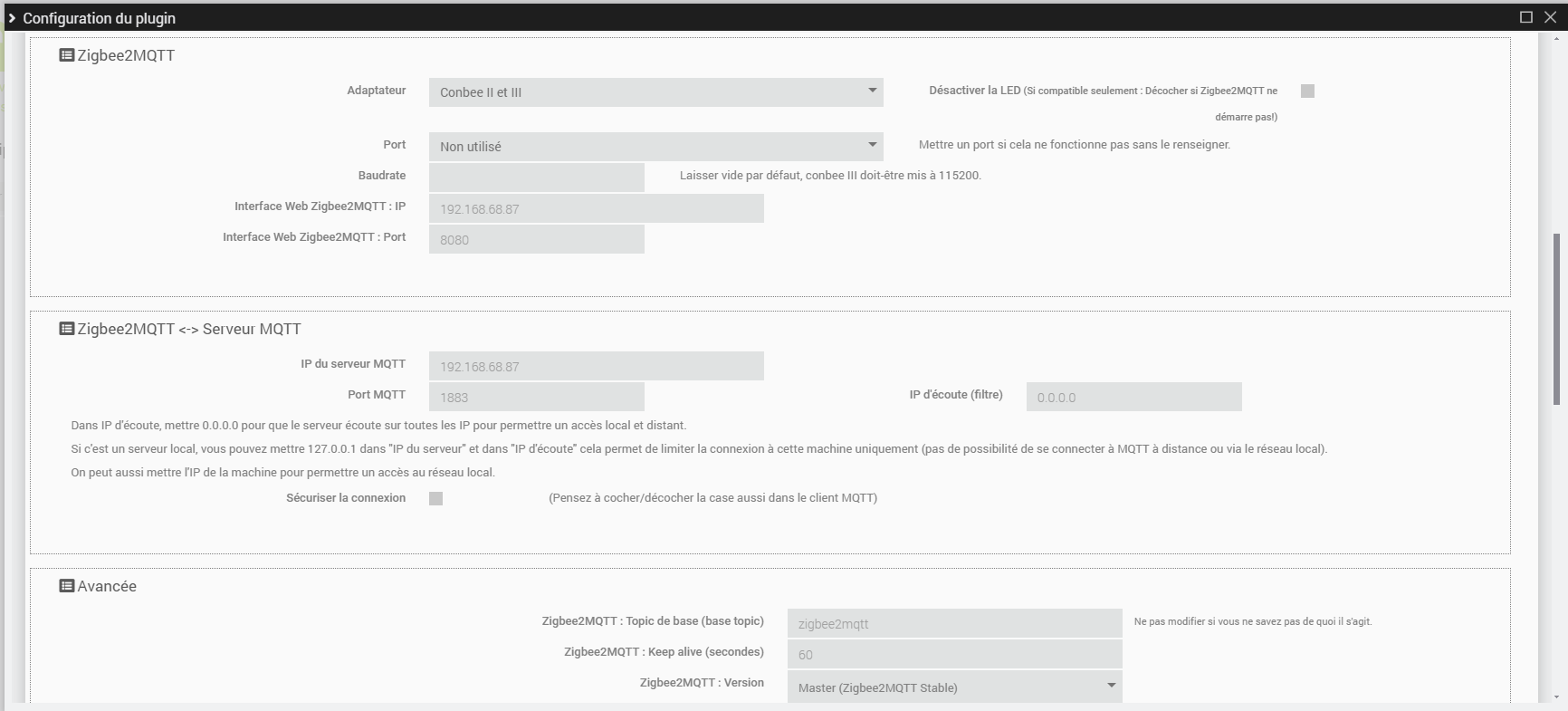Viewport: 1568px width, 711px height.
Task: Click the 'Interface Web Zigbee2MQTT : Port' label
Action: [314, 237]
